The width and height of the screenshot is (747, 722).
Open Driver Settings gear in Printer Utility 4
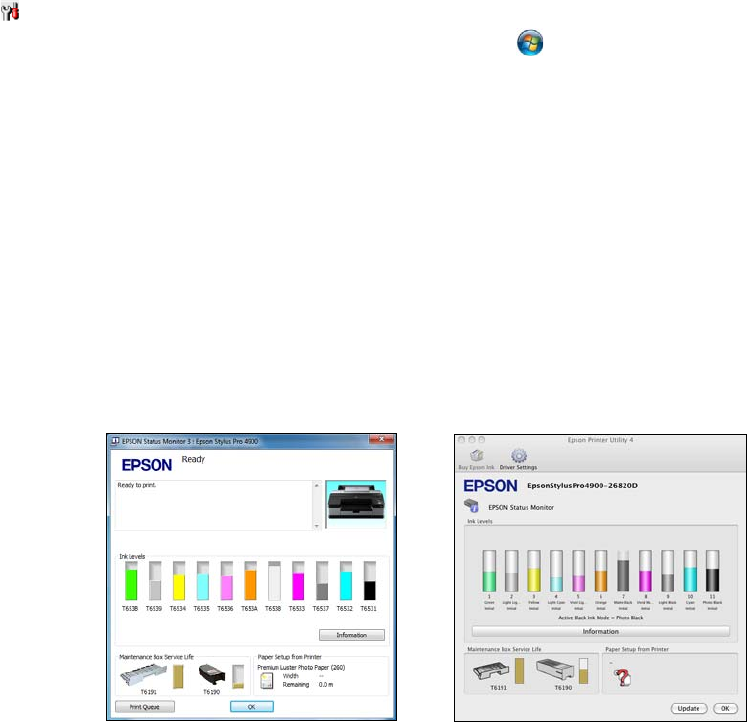(x=518, y=456)
